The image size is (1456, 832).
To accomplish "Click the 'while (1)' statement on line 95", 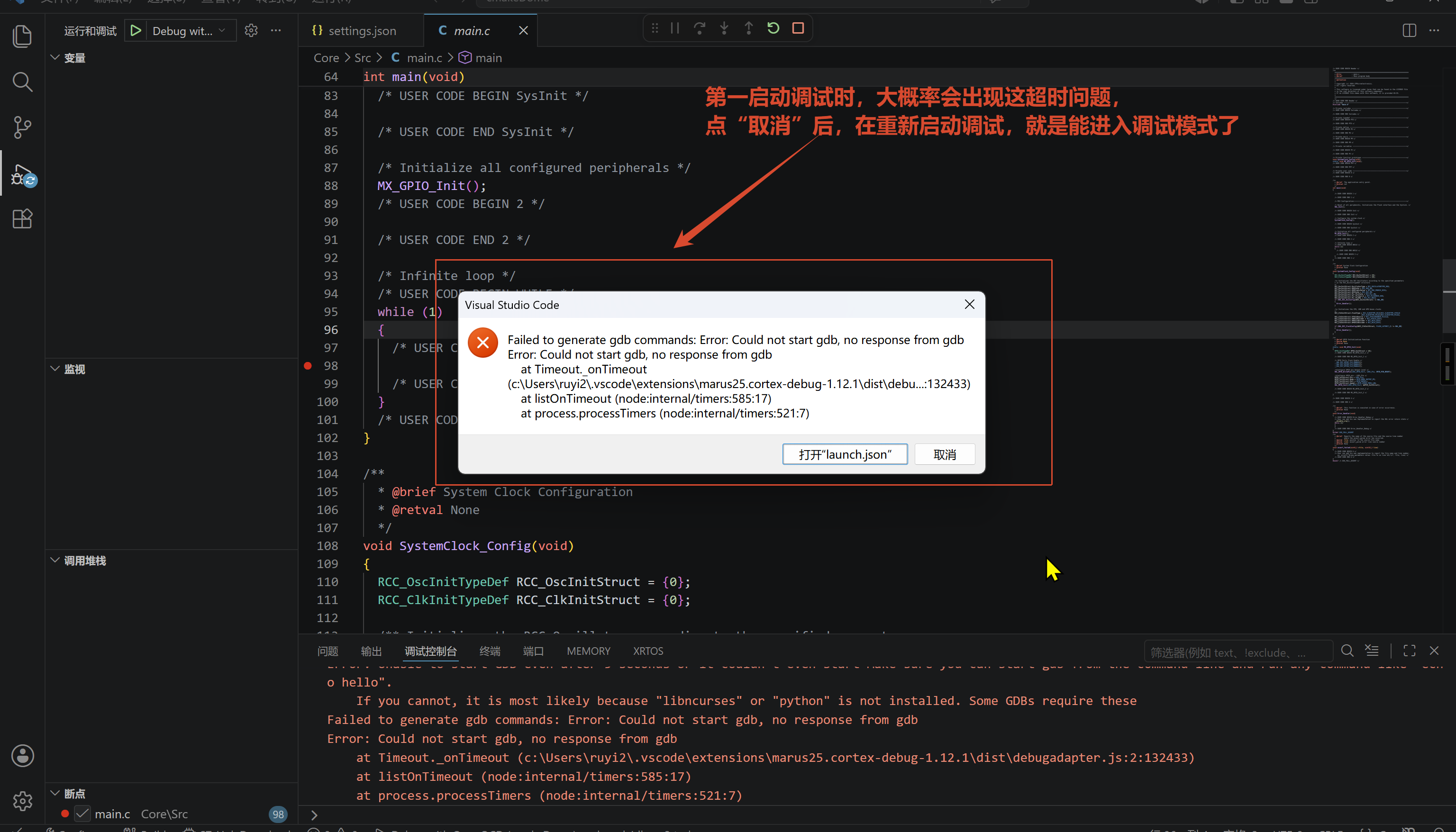I will [409, 312].
